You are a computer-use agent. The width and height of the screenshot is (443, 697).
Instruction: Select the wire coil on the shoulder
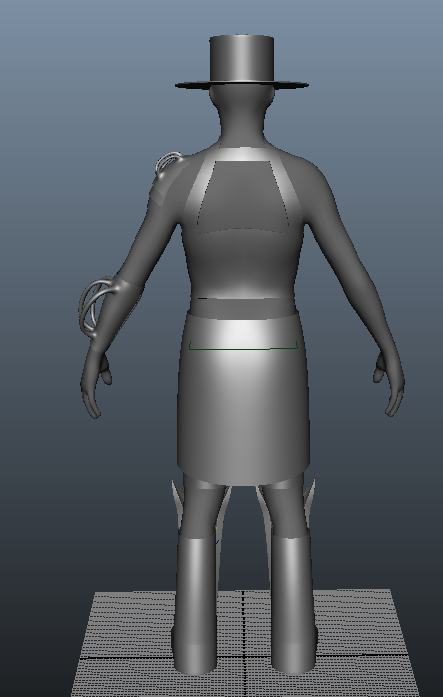169,163
